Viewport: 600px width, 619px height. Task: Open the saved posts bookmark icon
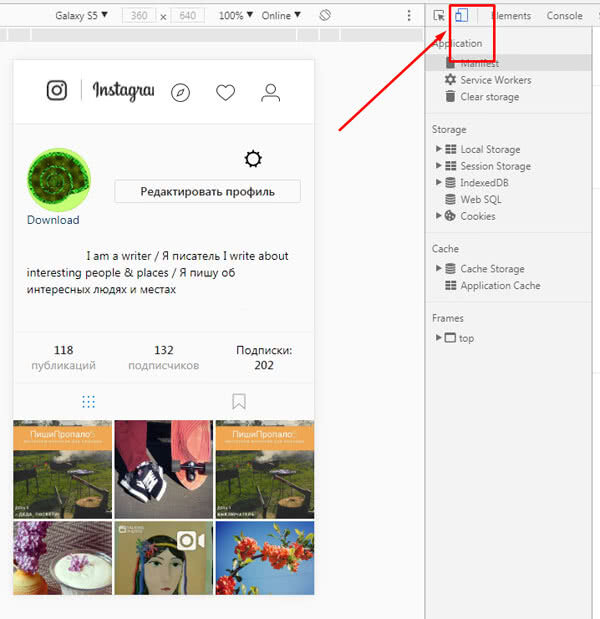pyautogui.click(x=239, y=401)
